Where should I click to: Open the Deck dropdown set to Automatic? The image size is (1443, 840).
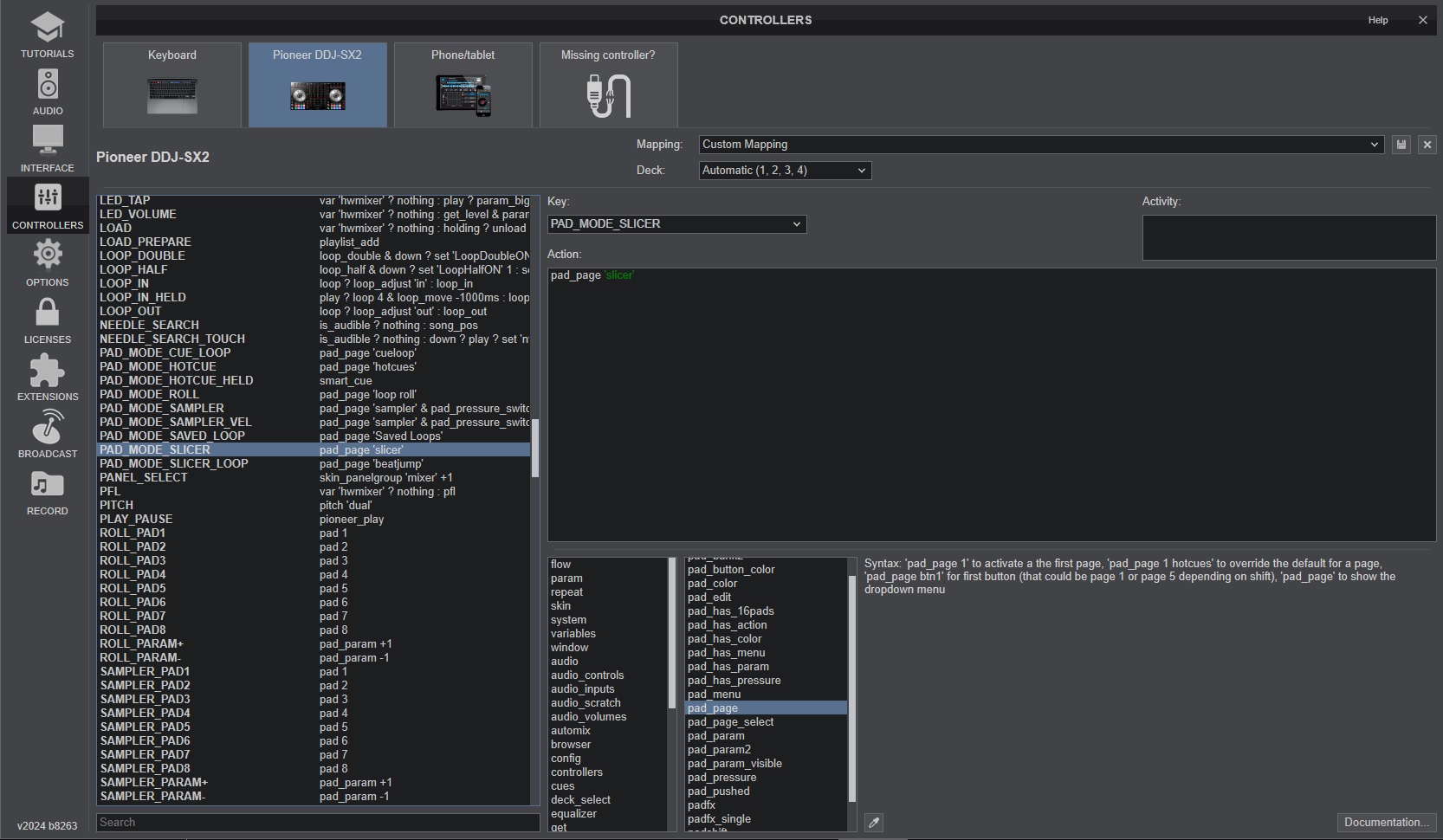[785, 171]
